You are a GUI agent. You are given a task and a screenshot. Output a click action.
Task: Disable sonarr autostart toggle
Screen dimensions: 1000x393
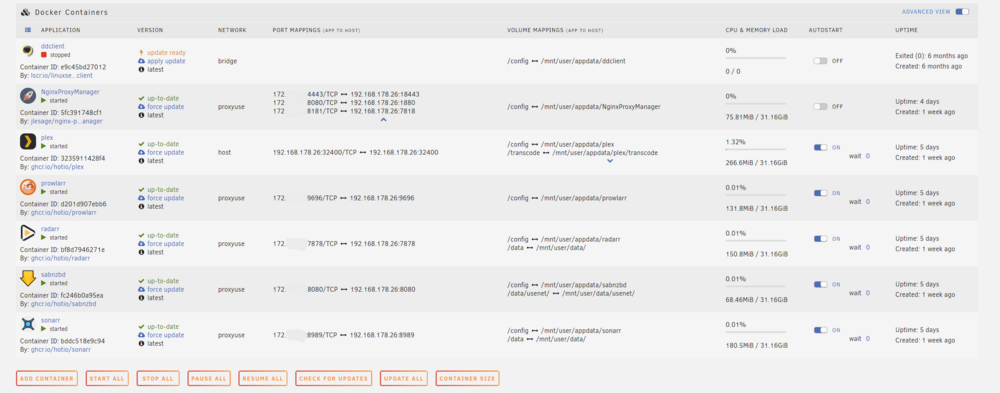[820, 330]
